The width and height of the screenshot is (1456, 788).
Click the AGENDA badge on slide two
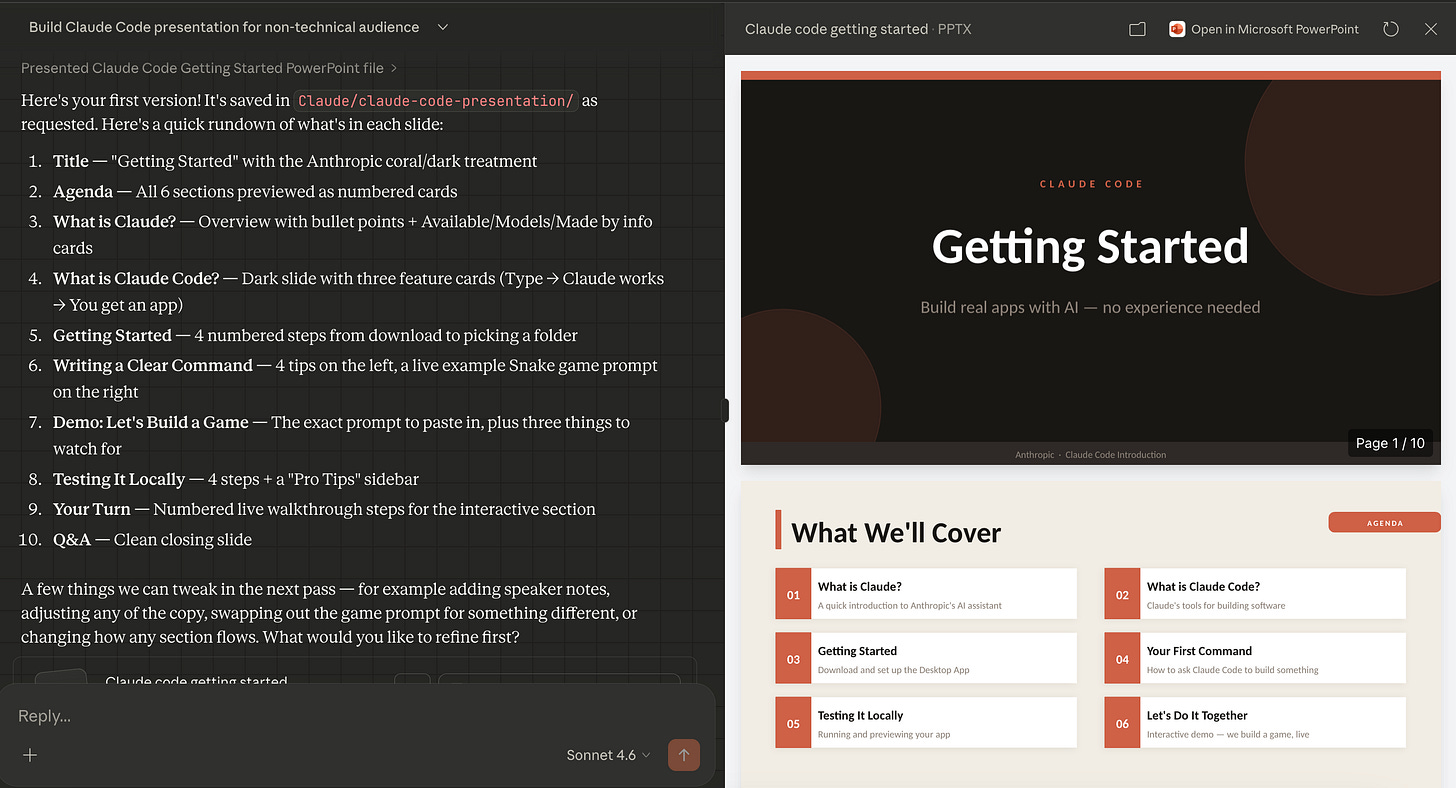pos(1384,522)
